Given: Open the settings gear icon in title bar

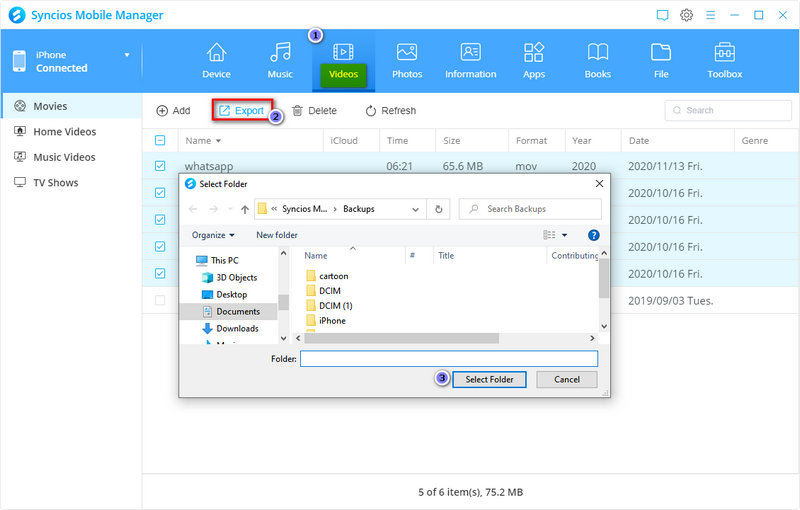Looking at the screenshot, I should pyautogui.click(x=686, y=15).
